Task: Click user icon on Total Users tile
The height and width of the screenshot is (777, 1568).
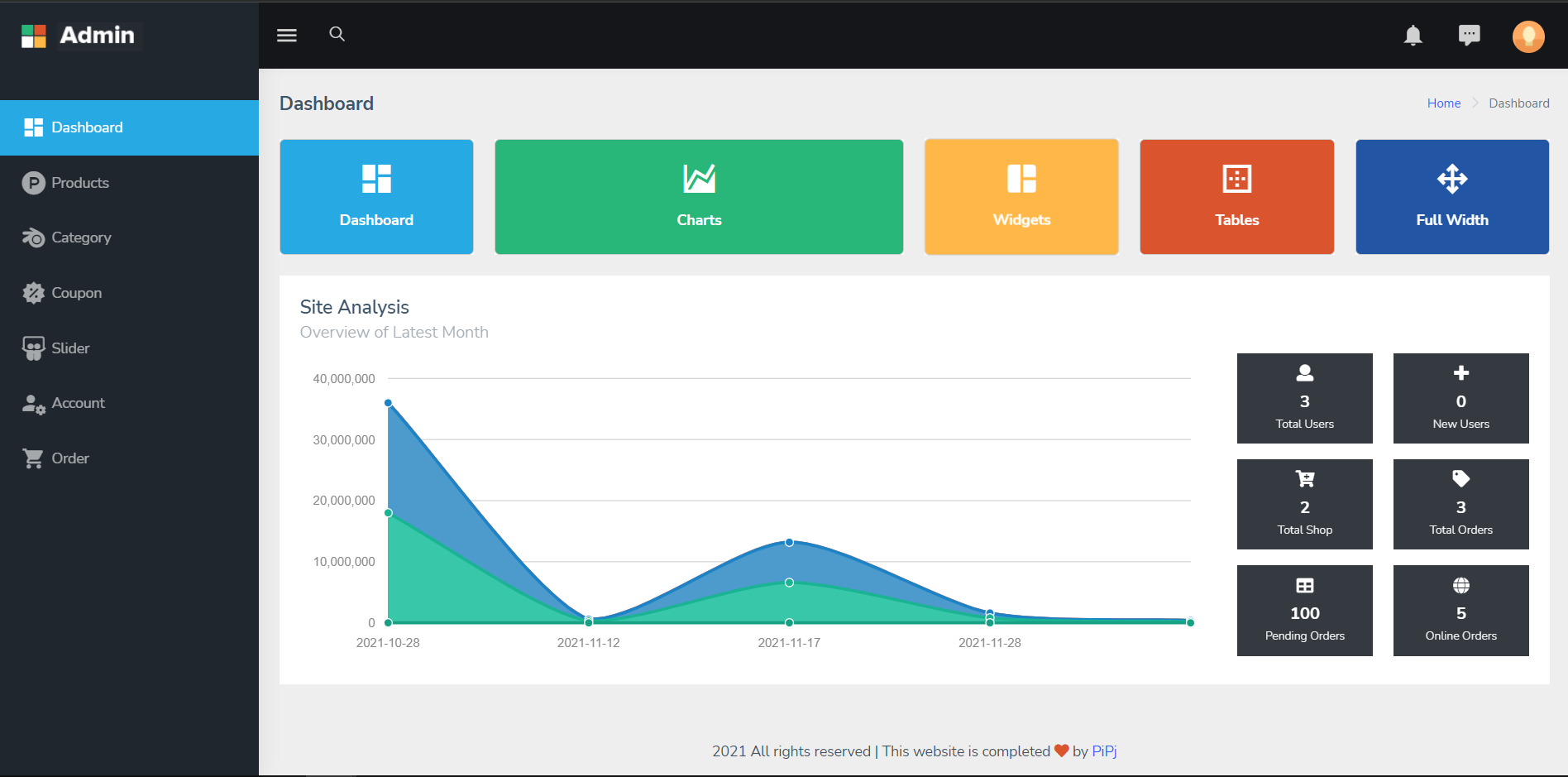Action: point(1305,373)
